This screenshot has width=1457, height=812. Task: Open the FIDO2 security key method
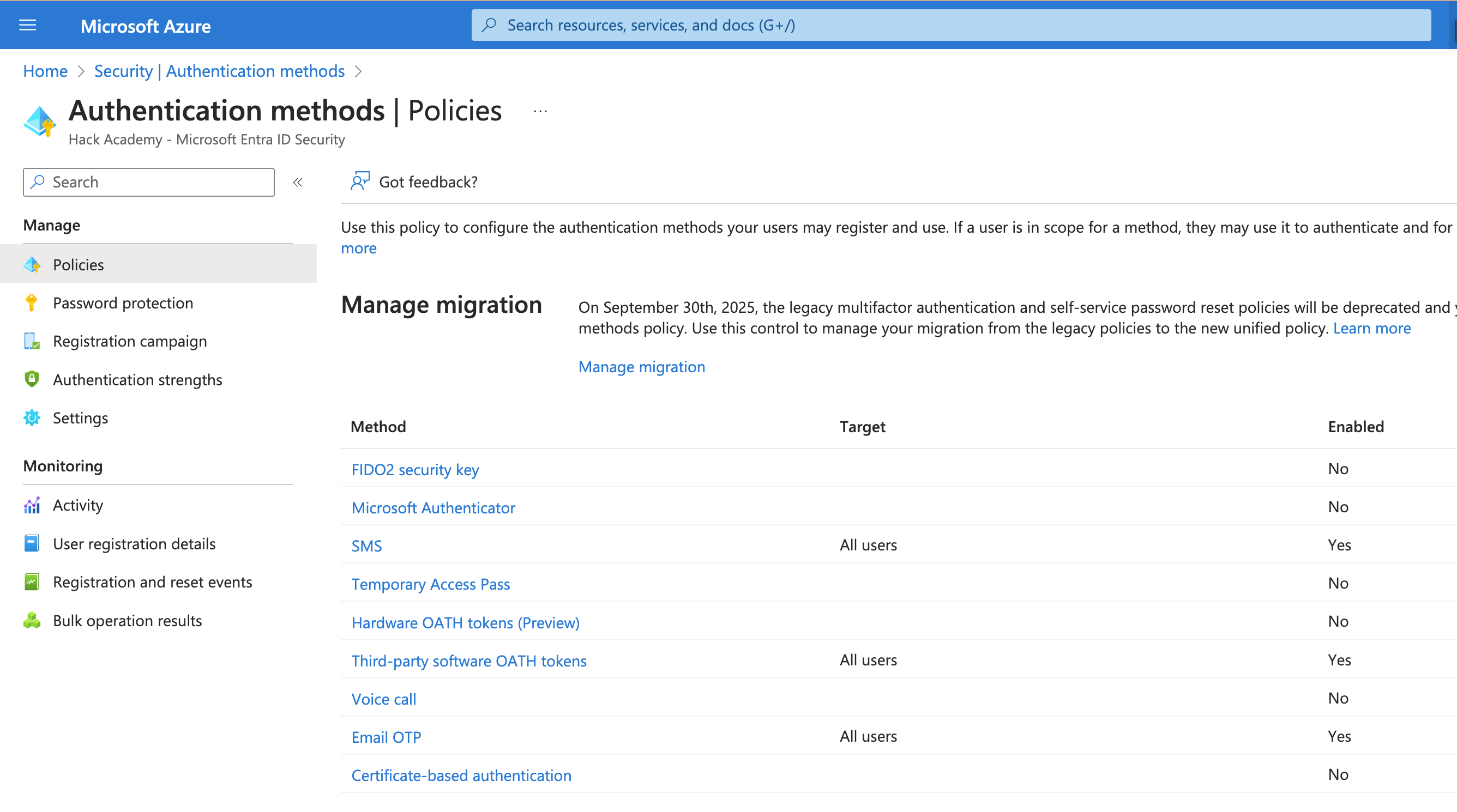click(415, 470)
